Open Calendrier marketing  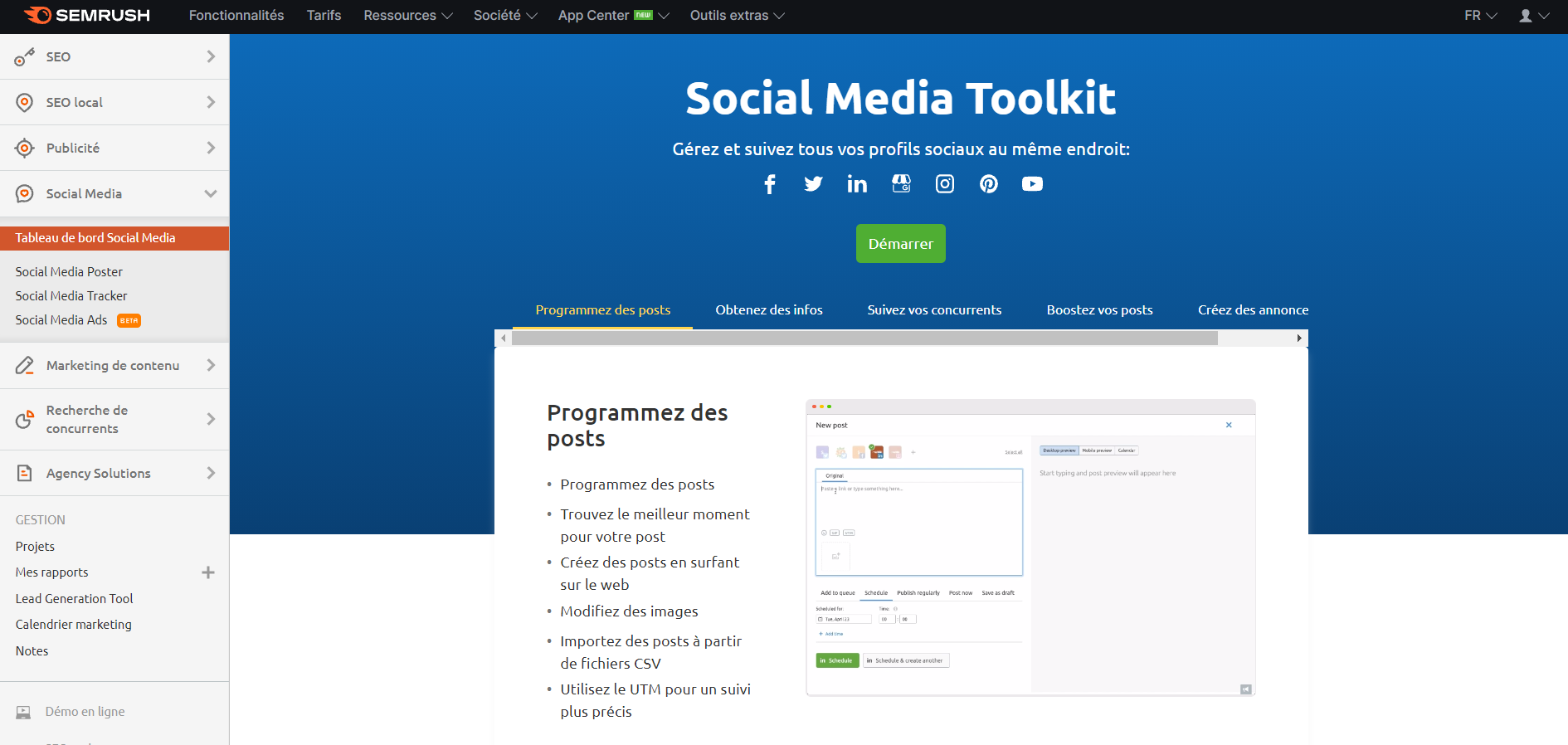click(73, 625)
